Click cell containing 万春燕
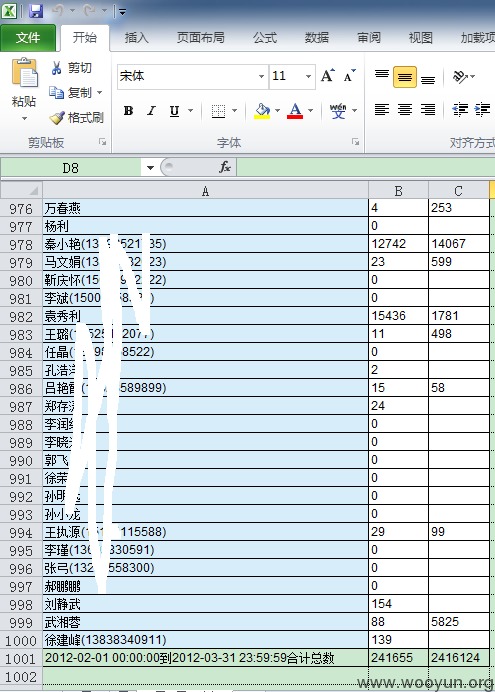Screen dimensions: 495x692 206,208
